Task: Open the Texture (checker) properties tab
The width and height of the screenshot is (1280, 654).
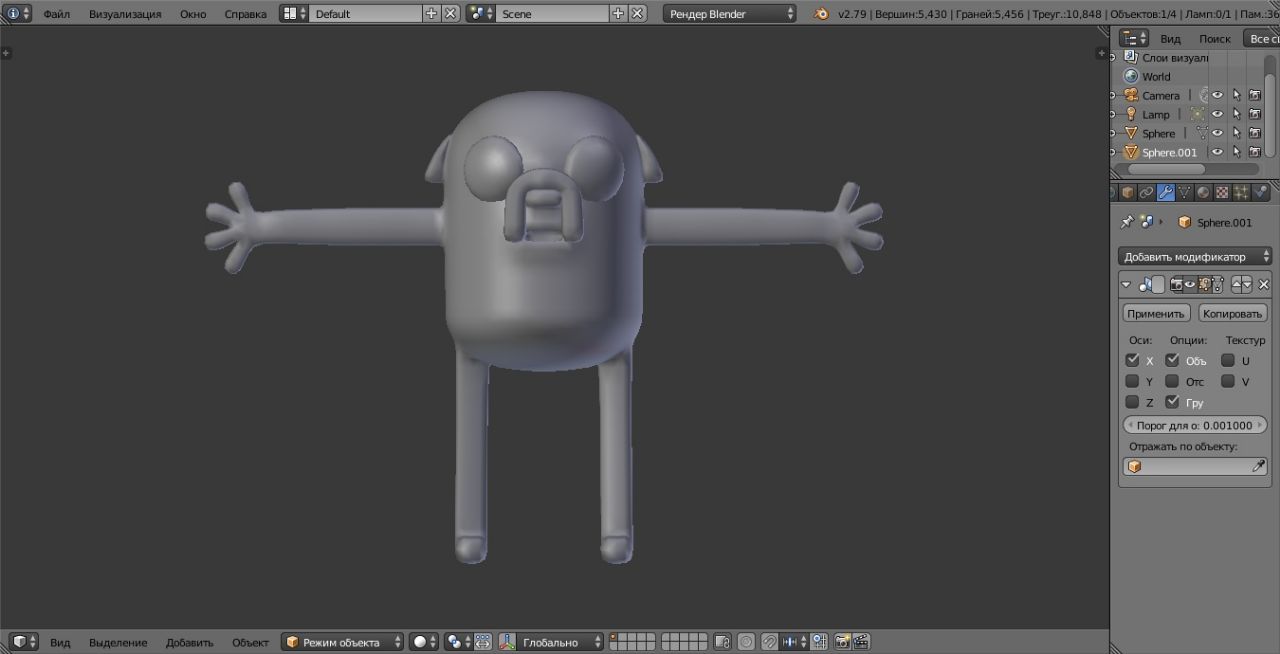Action: (x=1222, y=192)
